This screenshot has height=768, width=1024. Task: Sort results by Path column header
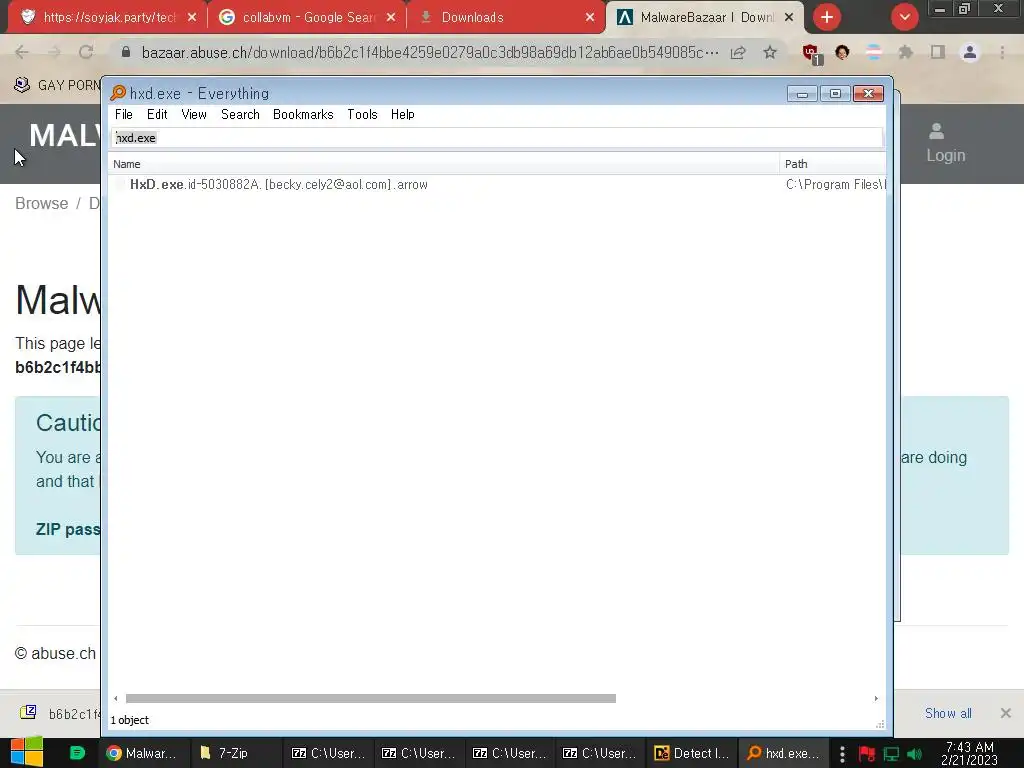coord(833,164)
